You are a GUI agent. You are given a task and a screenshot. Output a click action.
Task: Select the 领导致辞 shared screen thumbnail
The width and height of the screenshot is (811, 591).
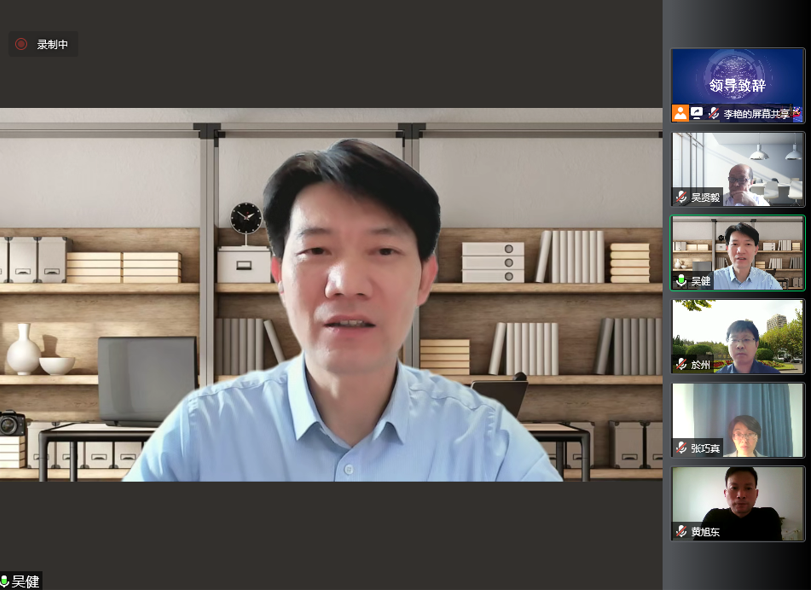(x=738, y=80)
